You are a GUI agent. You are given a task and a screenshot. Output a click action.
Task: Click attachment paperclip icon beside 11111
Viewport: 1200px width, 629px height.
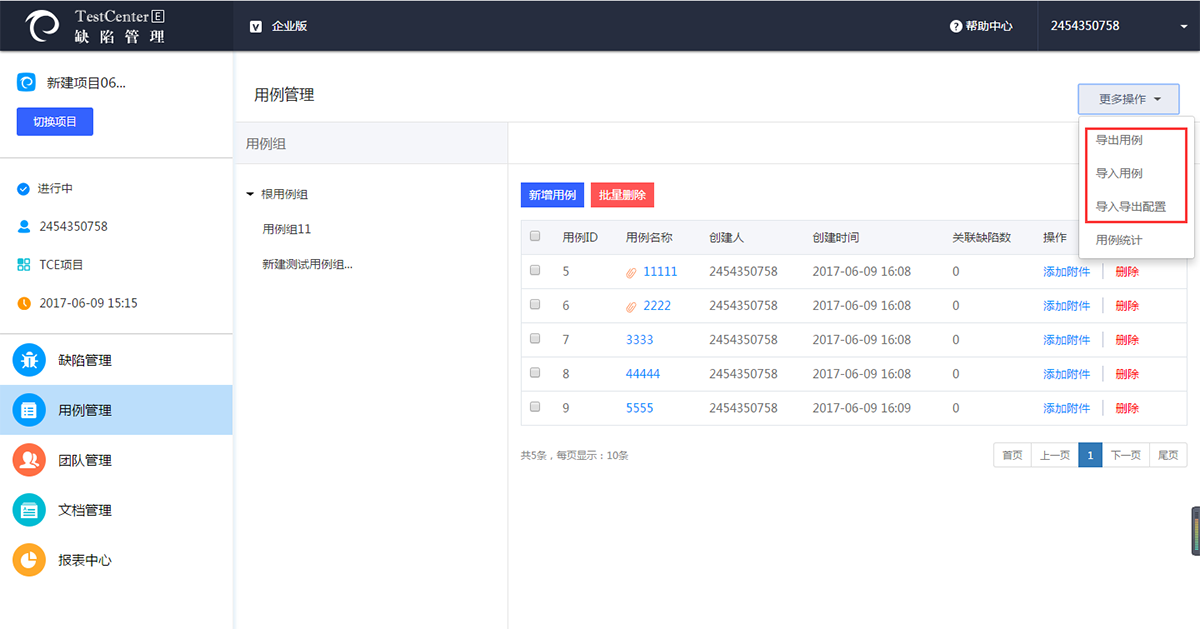point(631,272)
